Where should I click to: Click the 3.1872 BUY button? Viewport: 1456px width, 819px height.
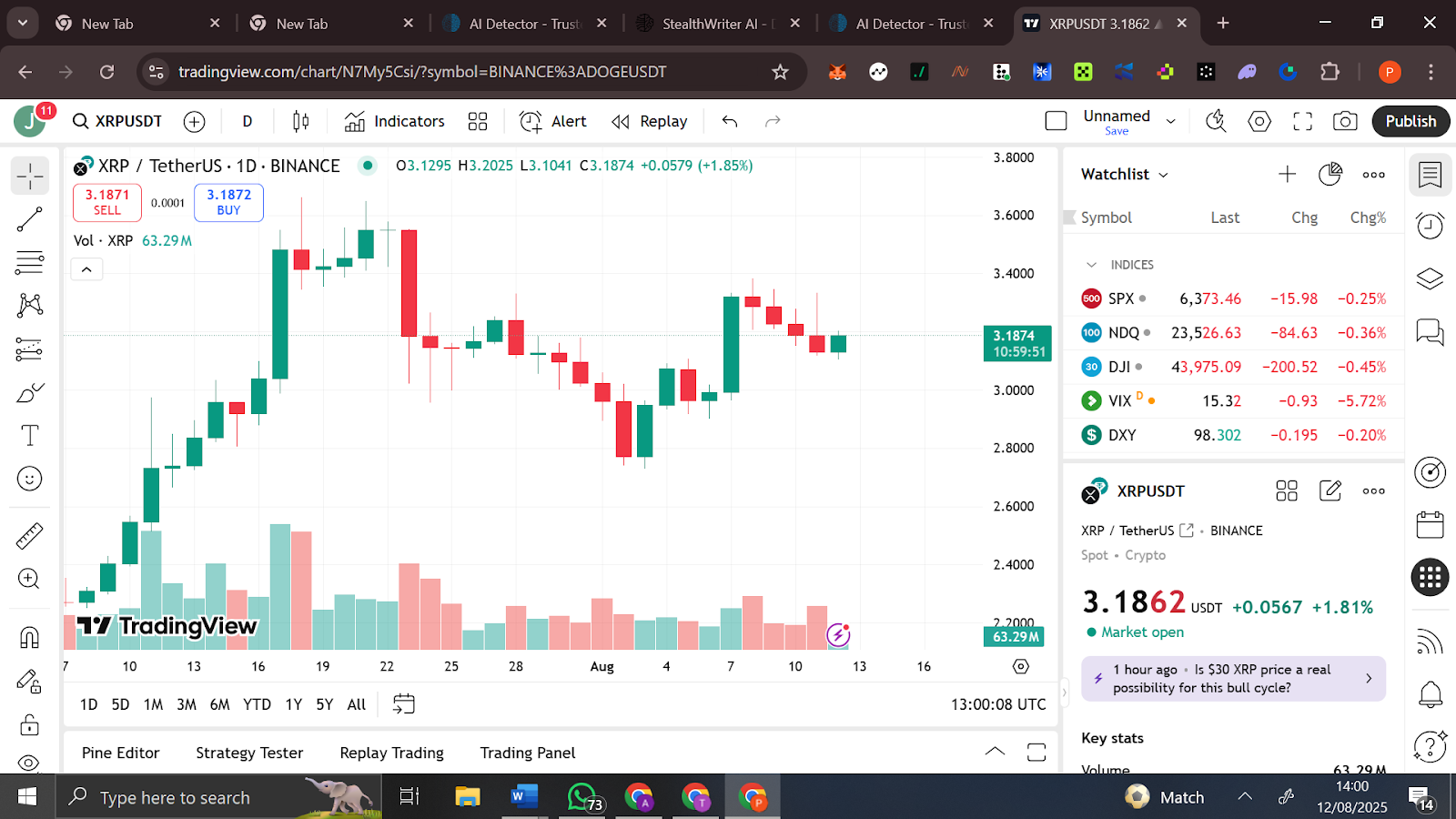[x=228, y=202]
